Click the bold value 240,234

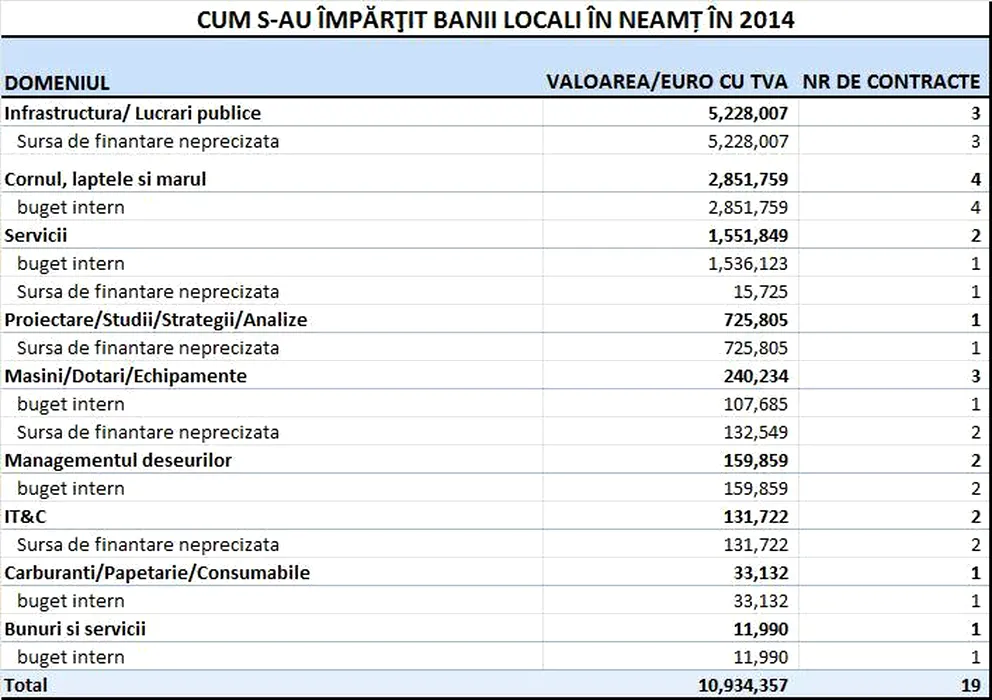[755, 376]
